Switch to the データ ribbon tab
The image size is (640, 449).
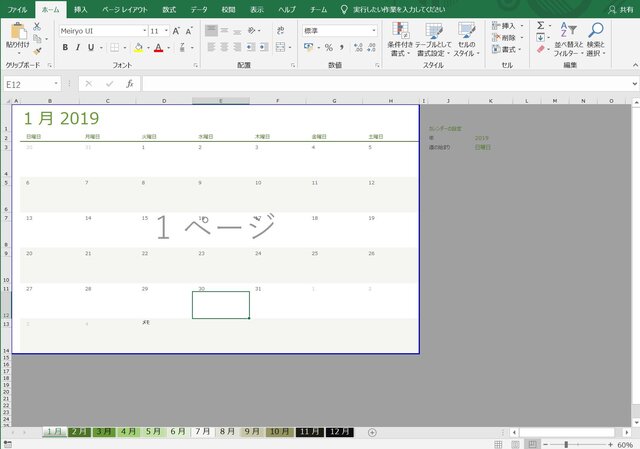click(199, 9)
